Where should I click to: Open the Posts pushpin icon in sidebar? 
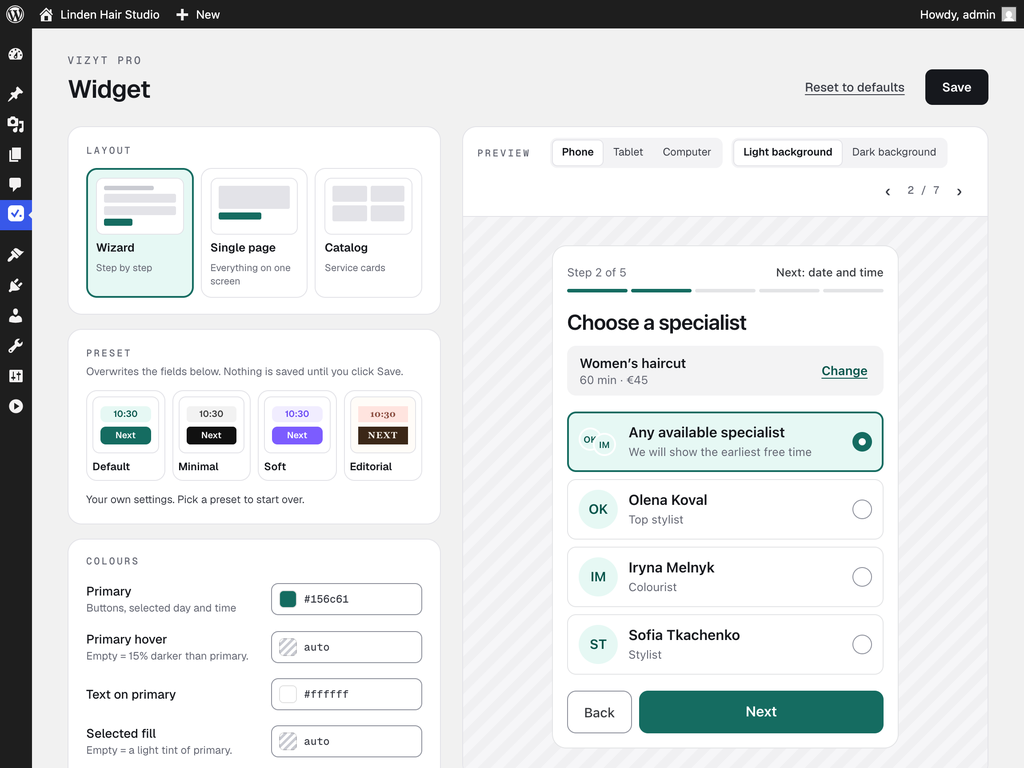16,93
